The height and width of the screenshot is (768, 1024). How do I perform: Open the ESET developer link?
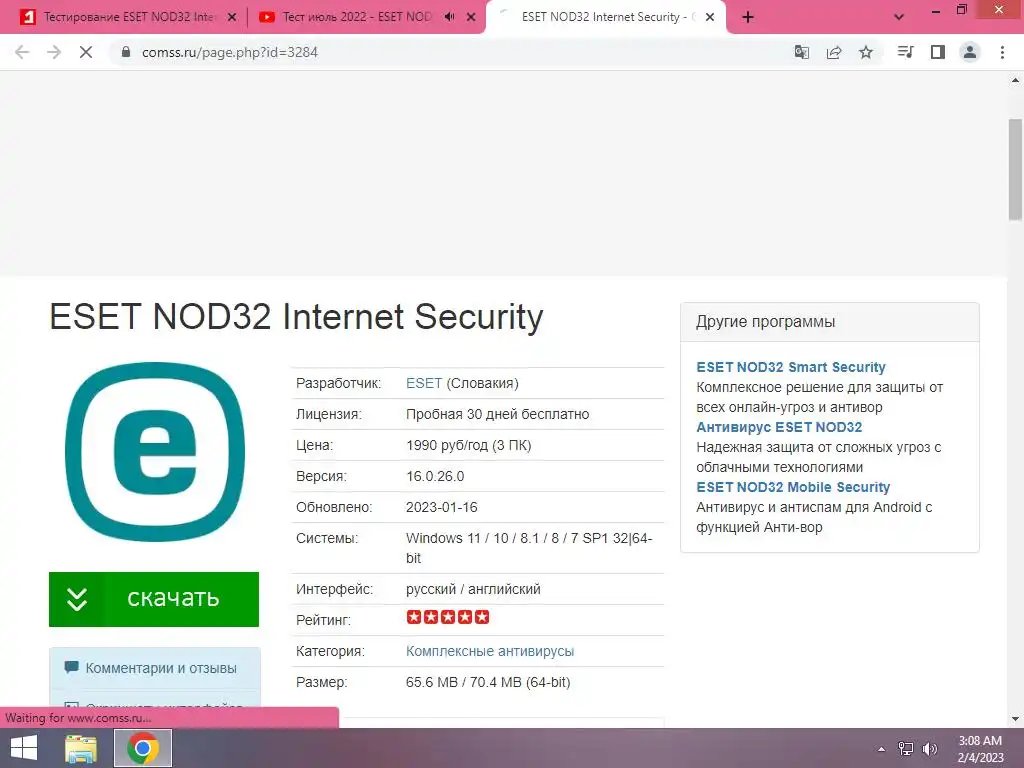pos(424,383)
